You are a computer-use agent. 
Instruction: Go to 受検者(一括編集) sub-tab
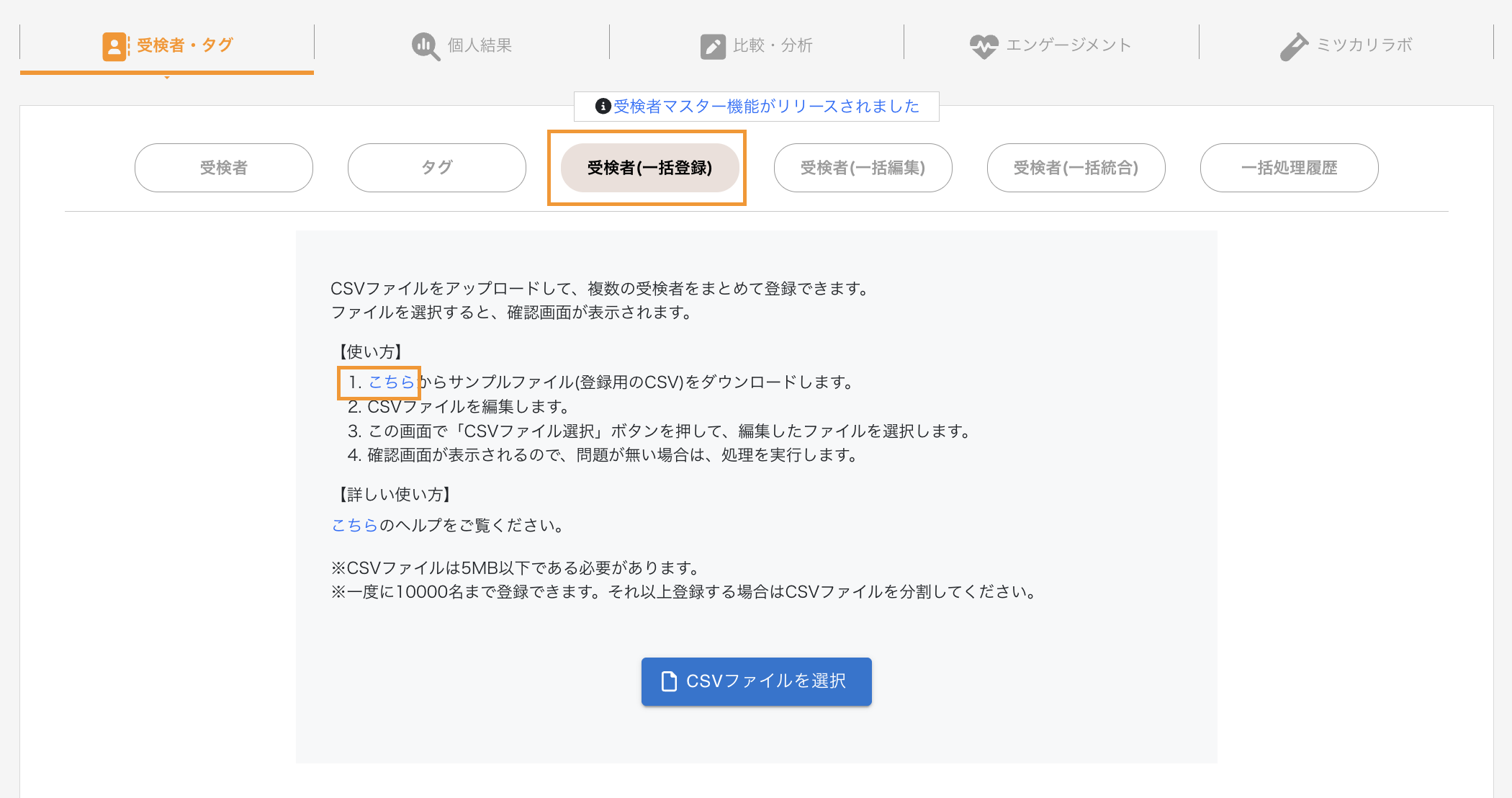(863, 168)
